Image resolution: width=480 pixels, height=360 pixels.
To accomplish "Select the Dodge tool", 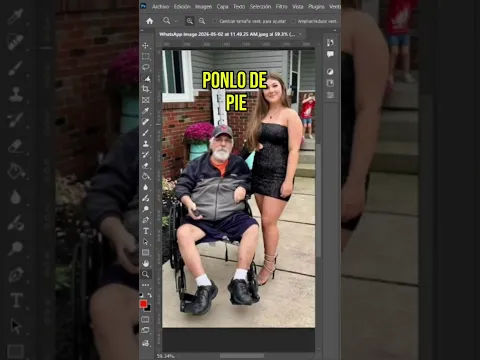I will (146, 209).
